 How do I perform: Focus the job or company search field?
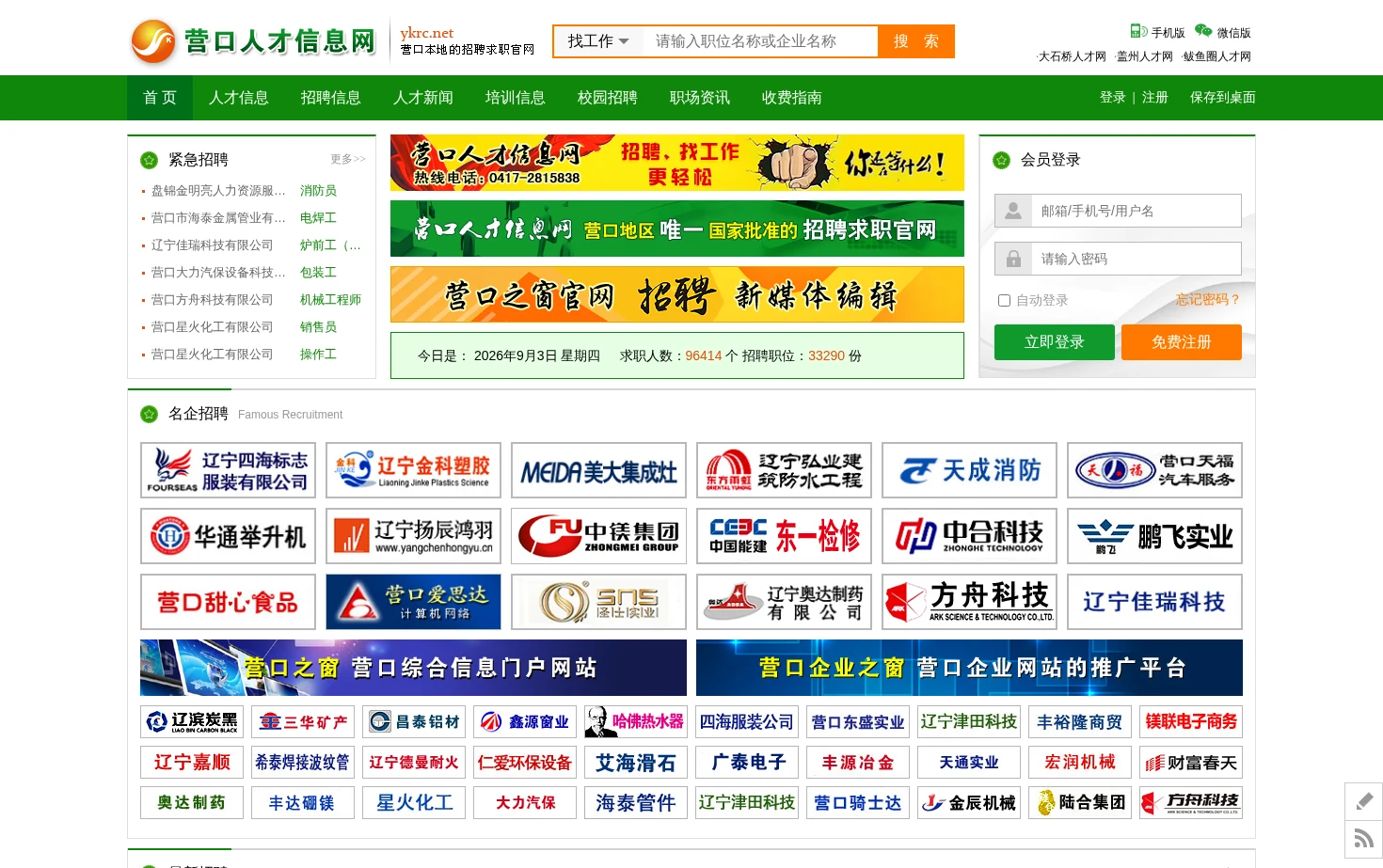(x=760, y=41)
